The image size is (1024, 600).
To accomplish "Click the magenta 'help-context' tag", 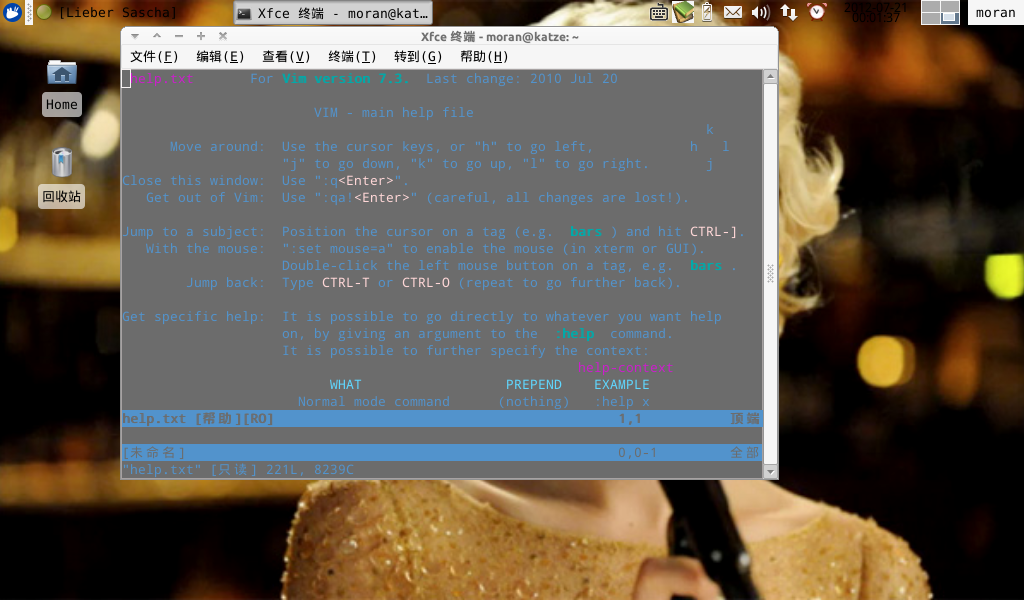I will point(626,368).
